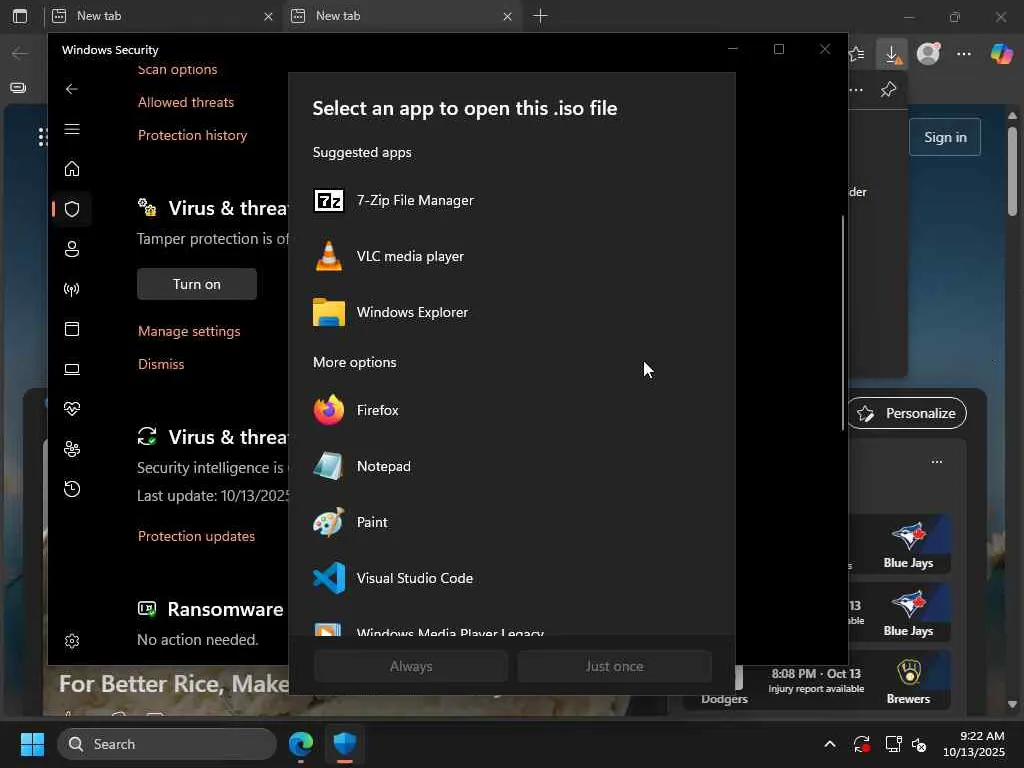Open the Google apps grid icon on page
1024x768 pixels.
point(42,137)
